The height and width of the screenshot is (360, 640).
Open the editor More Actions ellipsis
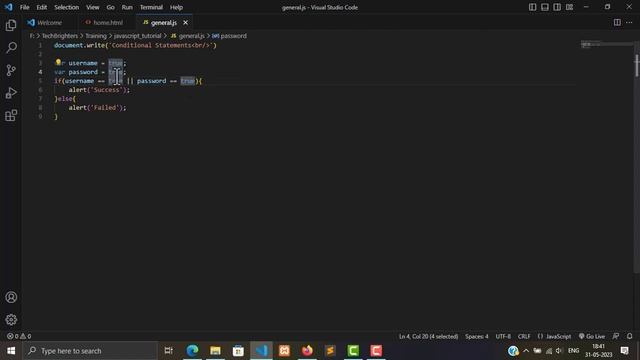629,22
